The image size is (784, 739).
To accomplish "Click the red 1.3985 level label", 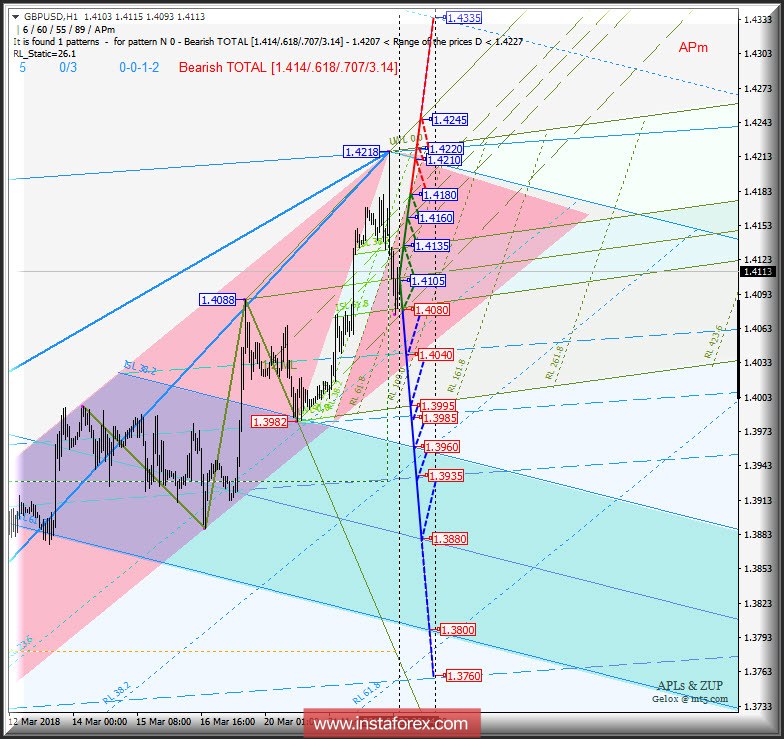I will point(440,418).
